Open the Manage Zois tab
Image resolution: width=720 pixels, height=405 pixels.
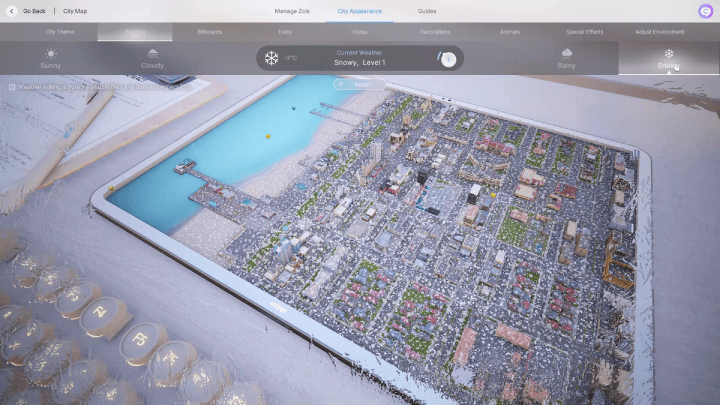coord(293,11)
